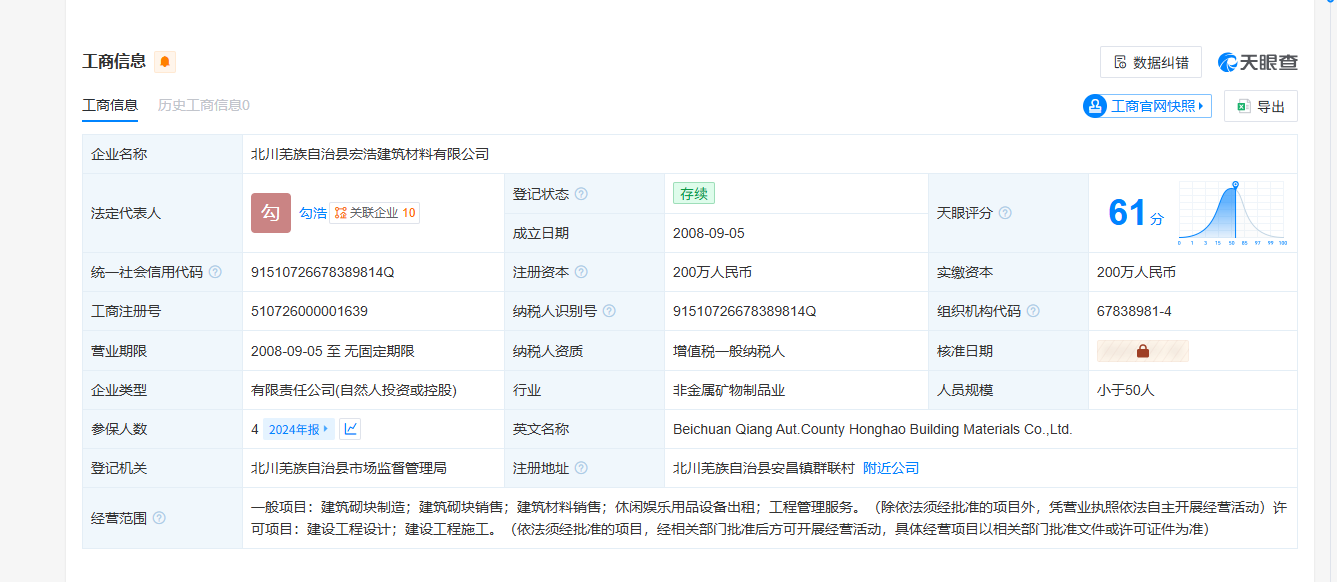Viewport: 1337px width, 582px height.
Task: Export data with the 导出 button
Action: point(1260,106)
